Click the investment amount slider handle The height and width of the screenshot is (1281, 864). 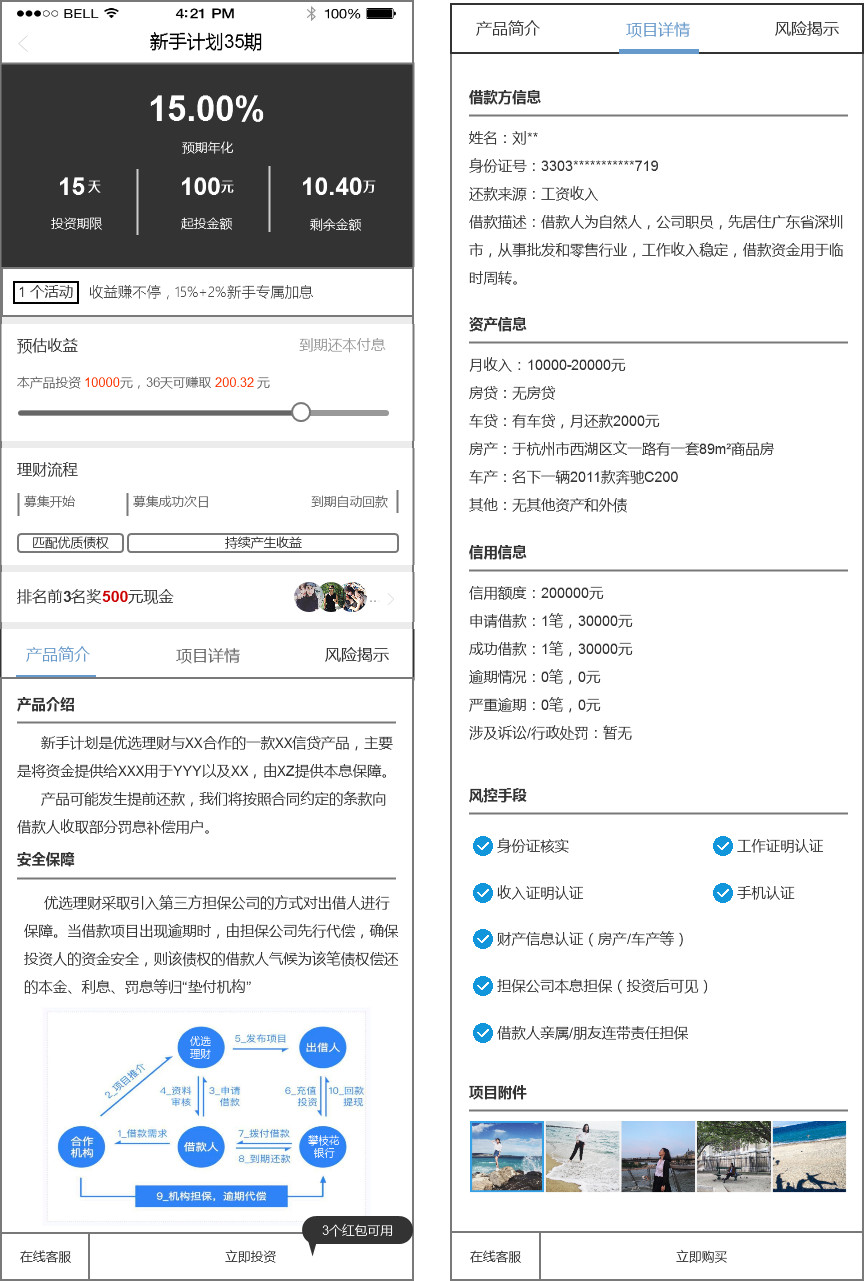(x=301, y=412)
